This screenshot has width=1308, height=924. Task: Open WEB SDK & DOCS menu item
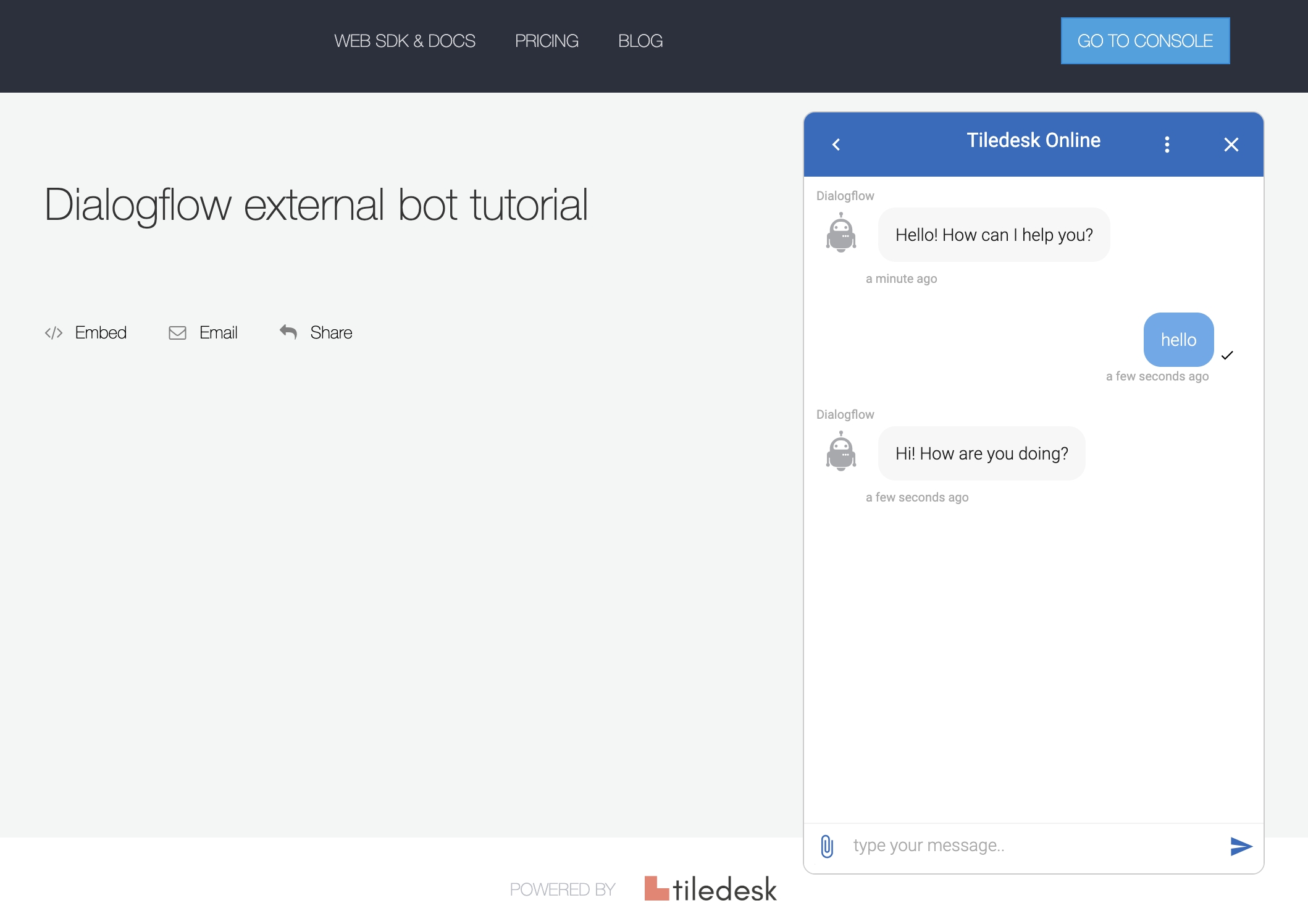tap(405, 41)
